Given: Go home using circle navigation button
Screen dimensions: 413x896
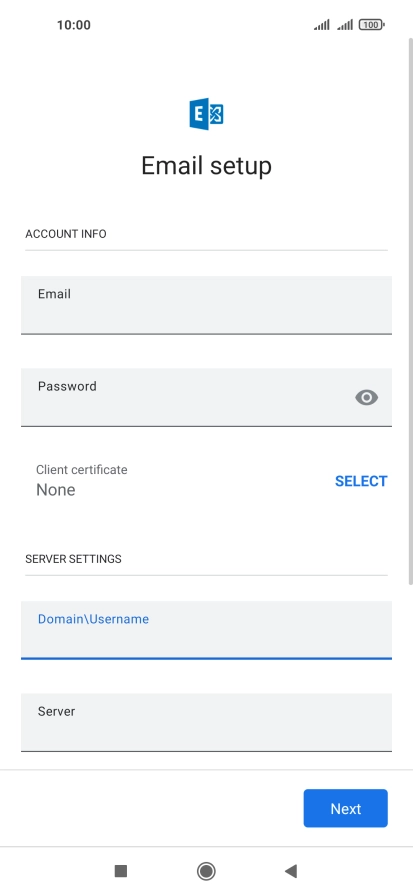Looking at the screenshot, I should click(206, 871).
